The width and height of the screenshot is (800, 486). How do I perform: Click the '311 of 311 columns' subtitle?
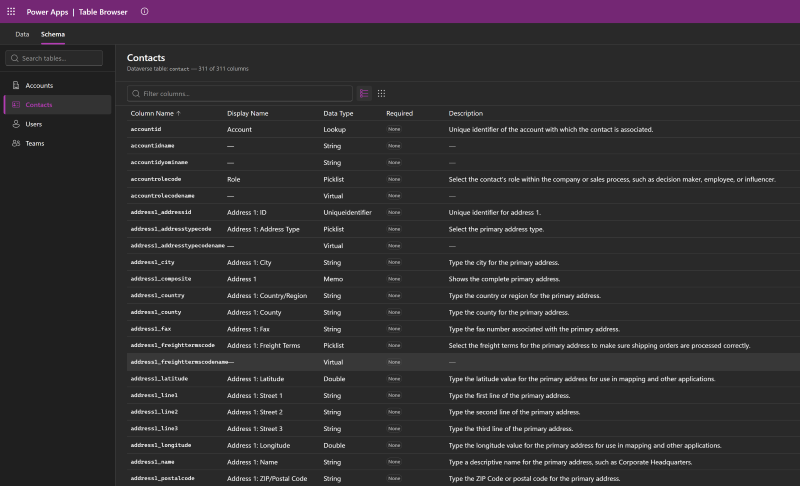[x=223, y=68]
